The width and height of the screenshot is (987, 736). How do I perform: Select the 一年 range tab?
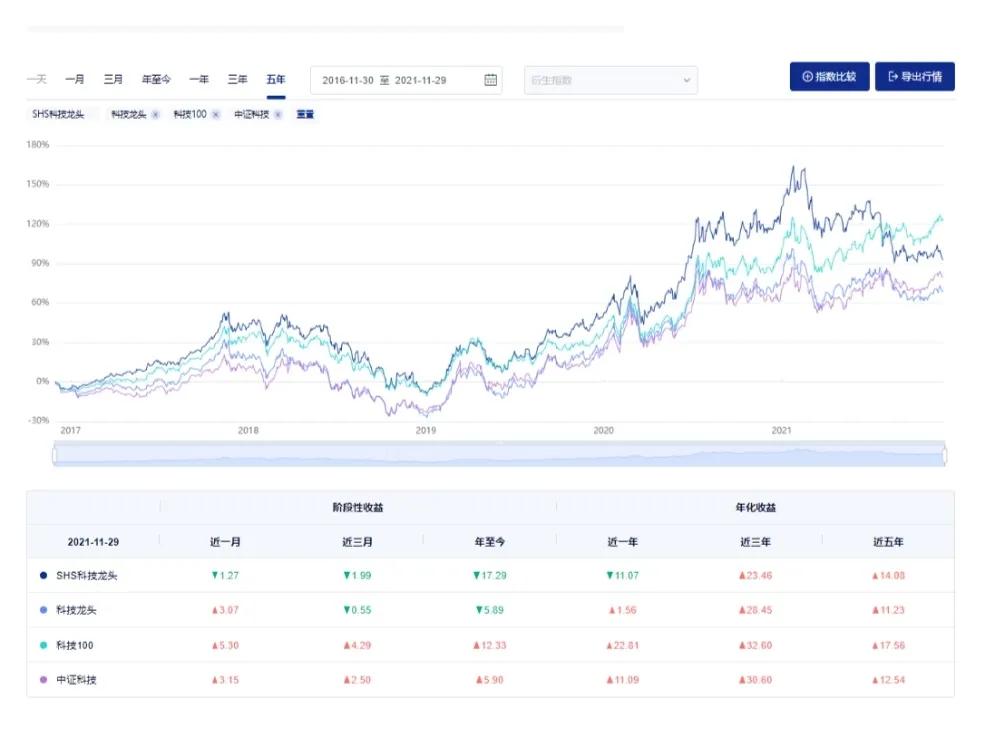coord(199,79)
